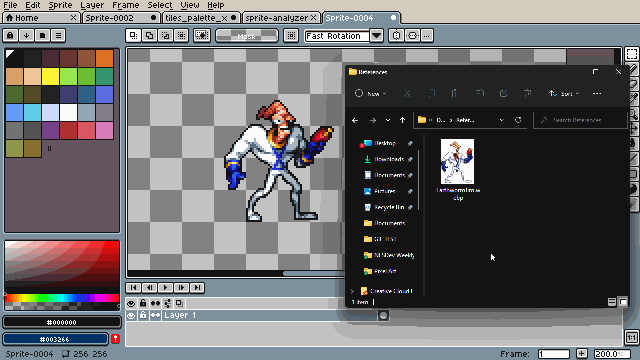Play the animation
Screen dimensions: 640x360
pyautogui.click(x=165, y=287)
